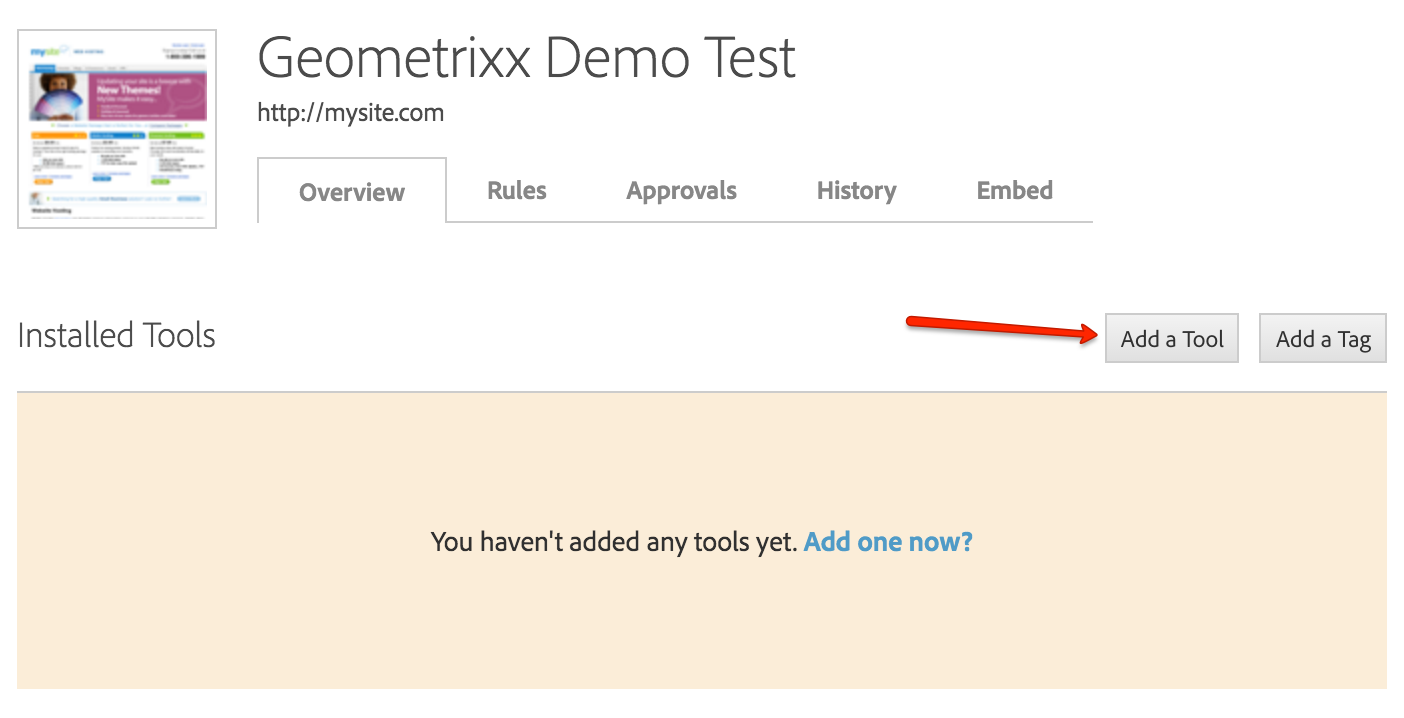Open the Embed tab
Viewport: 1404px width, 718px height.
tap(1014, 190)
